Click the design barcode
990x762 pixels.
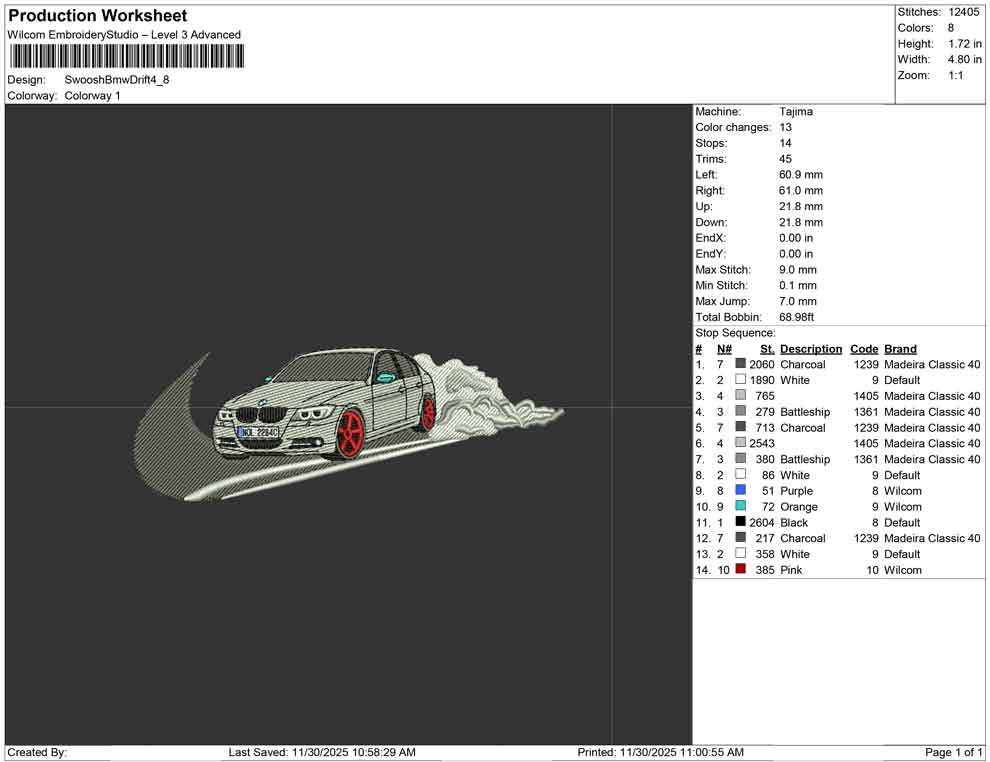point(125,55)
